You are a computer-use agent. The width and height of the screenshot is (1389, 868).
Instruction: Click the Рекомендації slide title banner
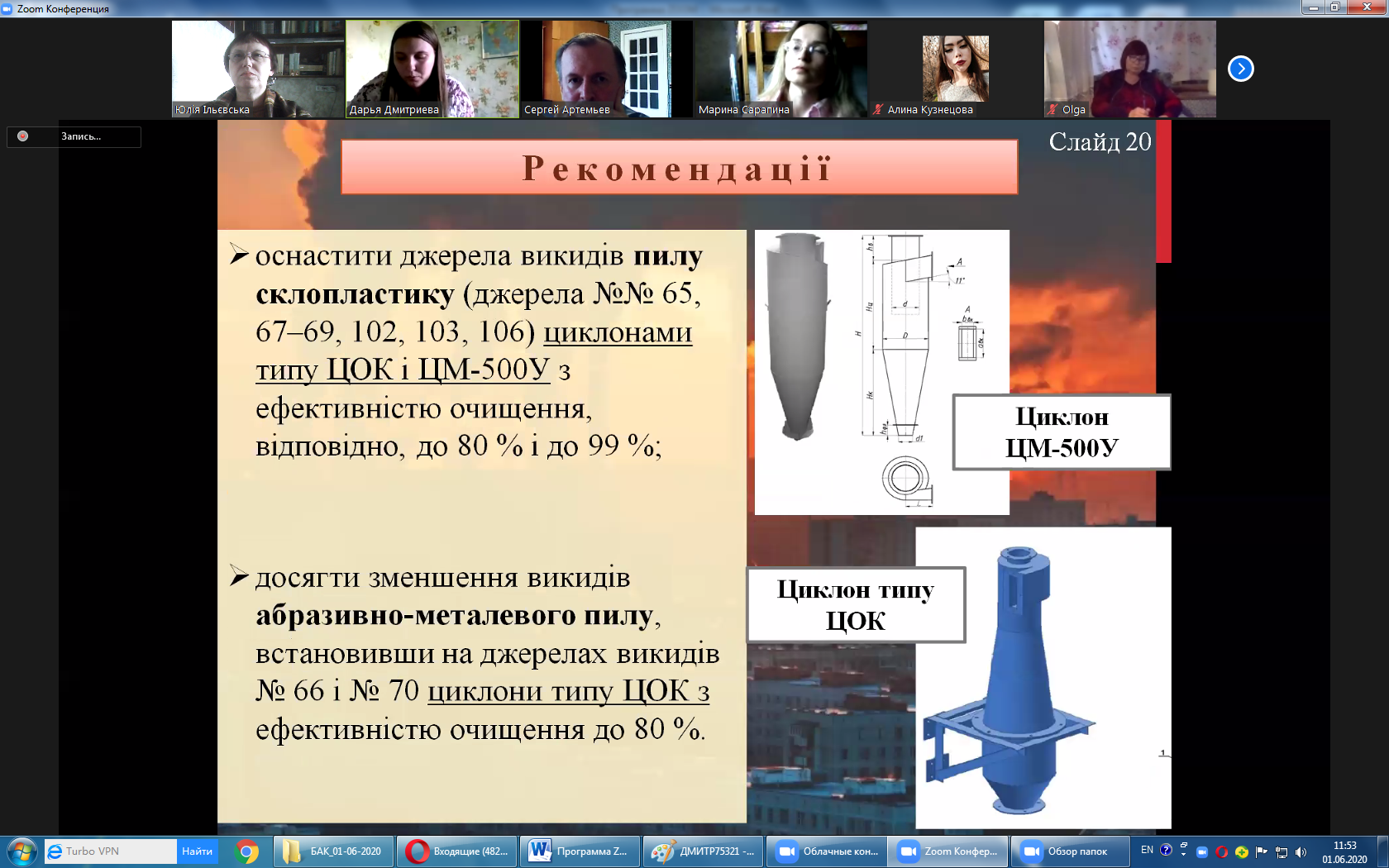(679, 167)
